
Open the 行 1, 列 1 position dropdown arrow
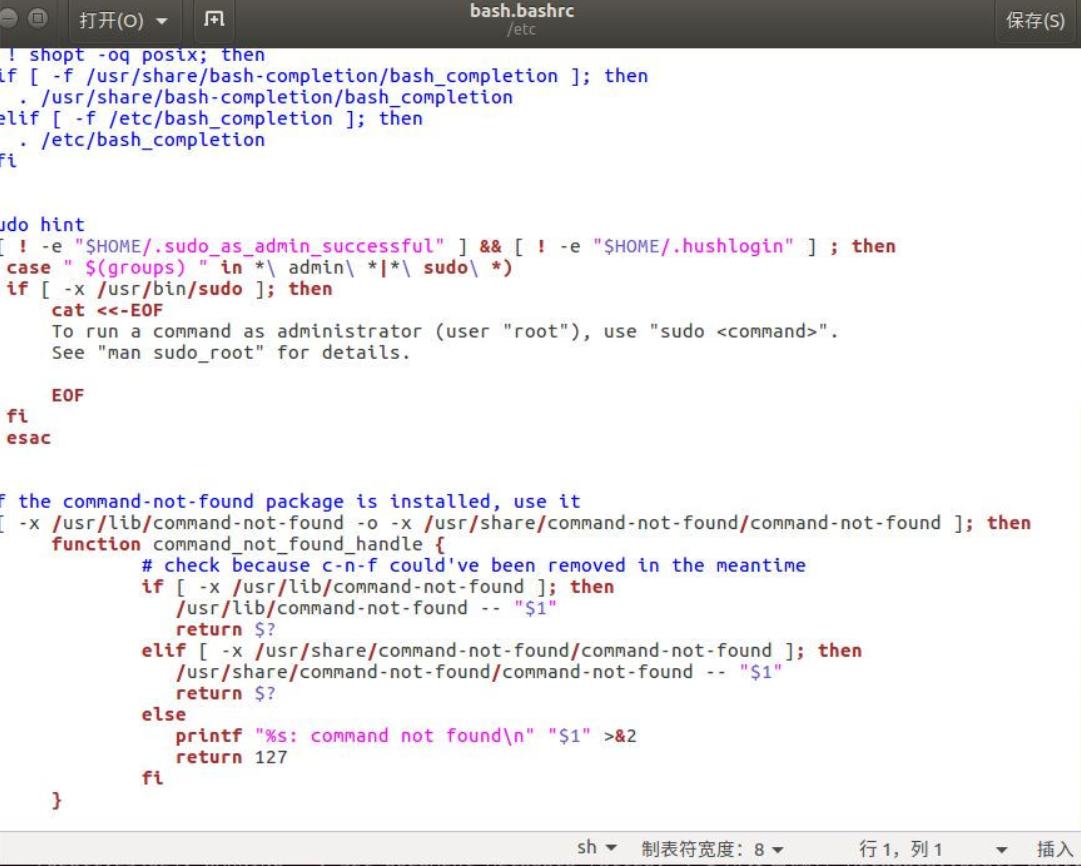tap(1002, 850)
